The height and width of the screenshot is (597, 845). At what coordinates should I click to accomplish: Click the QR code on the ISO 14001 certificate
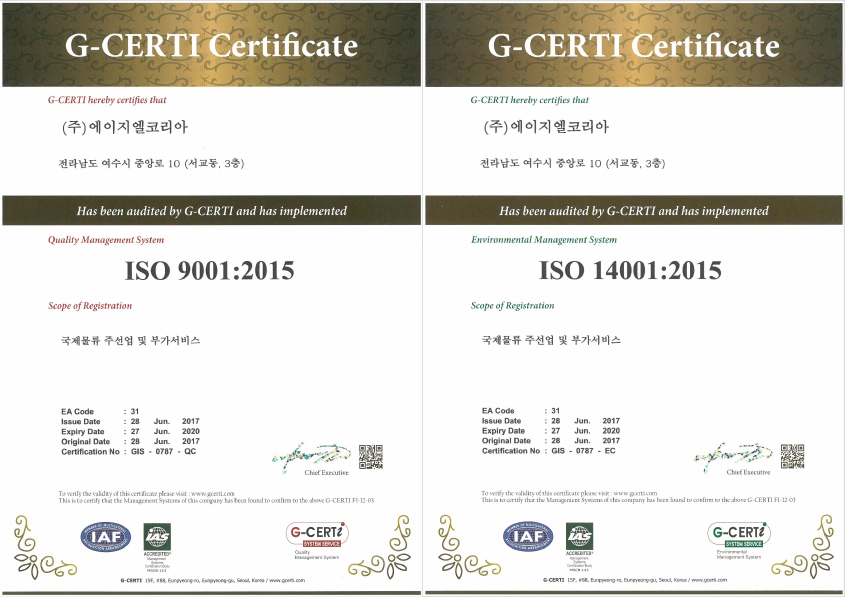(x=792, y=456)
